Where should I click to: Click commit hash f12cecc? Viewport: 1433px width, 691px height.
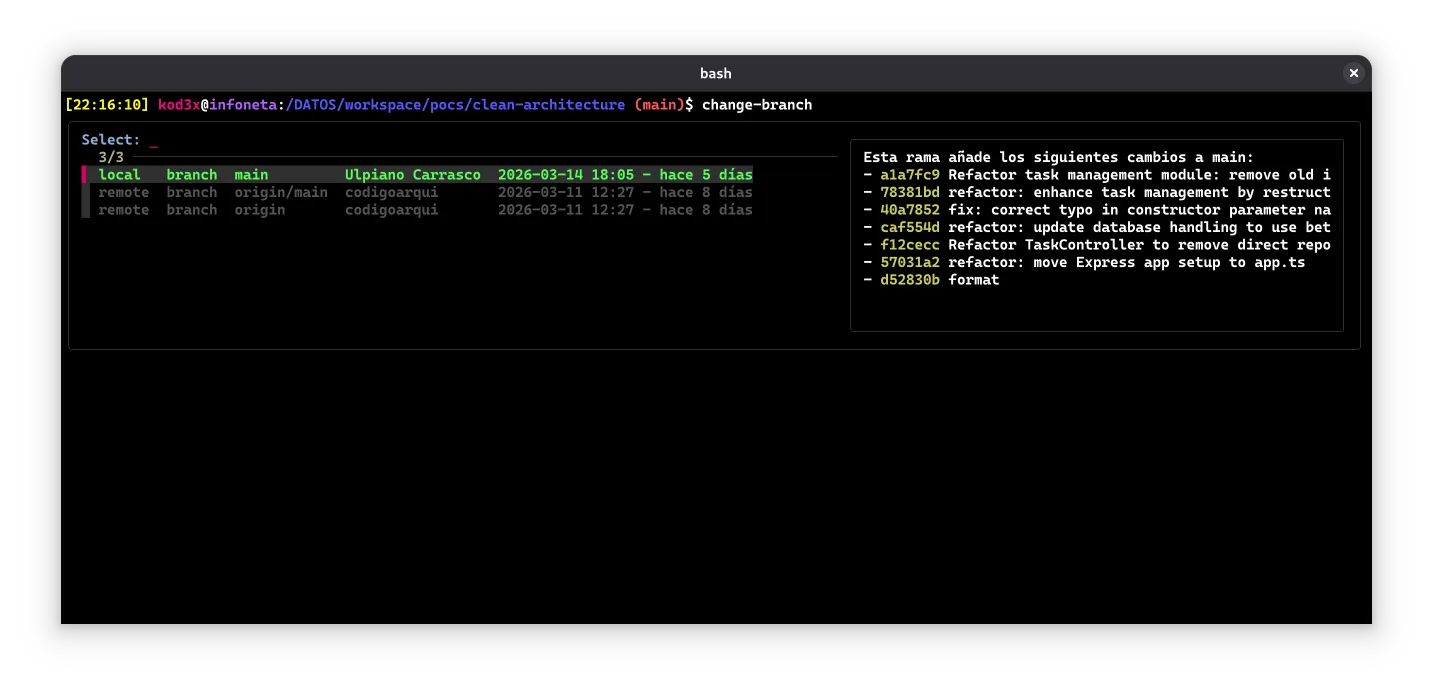point(910,245)
